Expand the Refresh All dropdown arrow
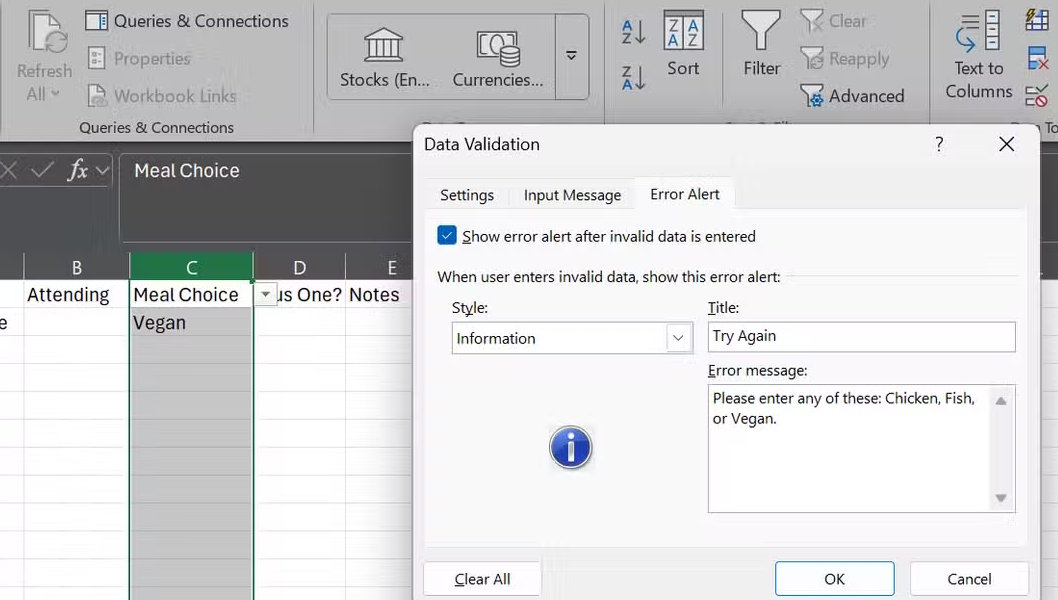1058x600 pixels. coord(55,94)
